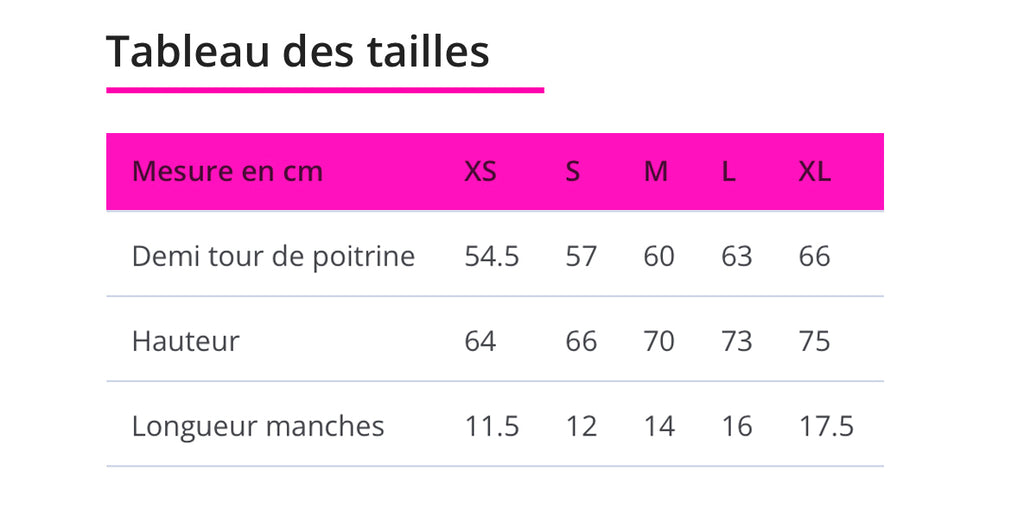Click the pink underline below the title
The image size is (1024, 509).
[x=325, y=90]
